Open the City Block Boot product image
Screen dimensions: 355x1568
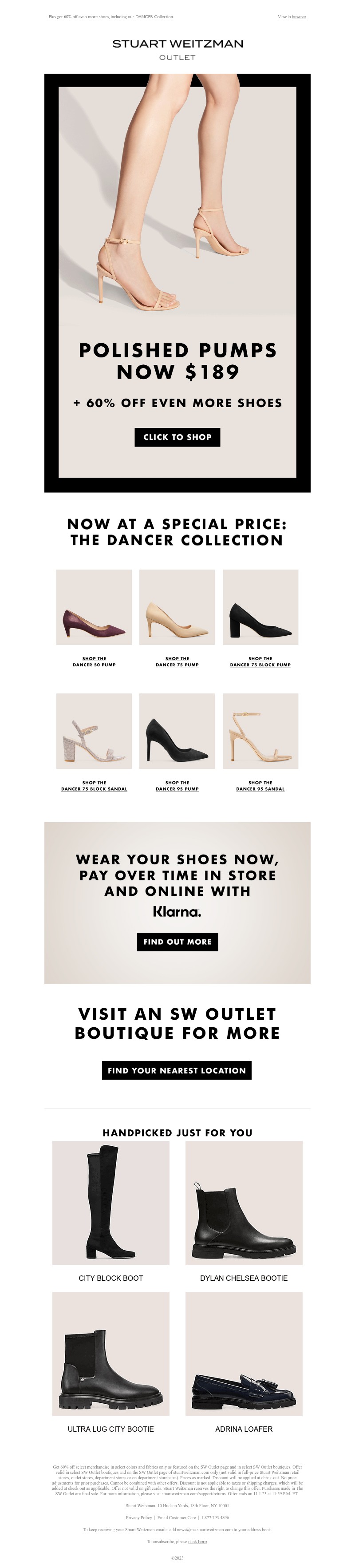(x=111, y=1203)
